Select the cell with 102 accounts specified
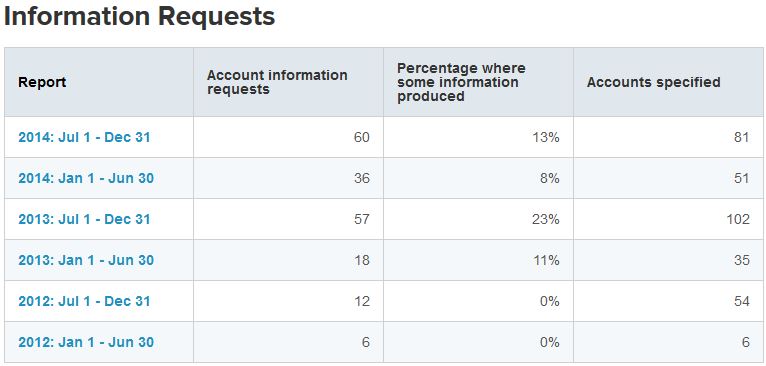 pyautogui.click(x=668, y=219)
